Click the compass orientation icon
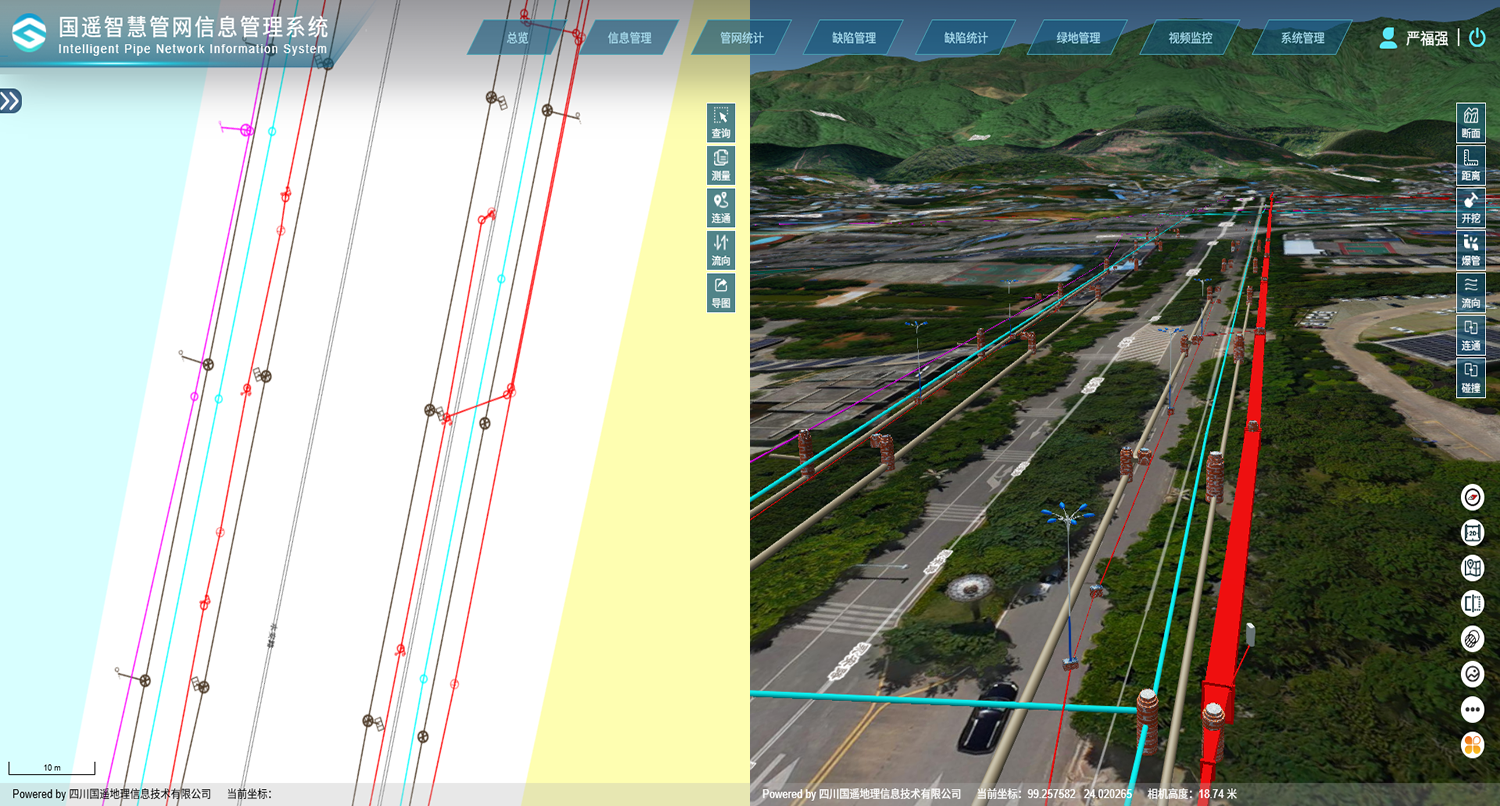Image resolution: width=1500 pixels, height=806 pixels. [1472, 497]
